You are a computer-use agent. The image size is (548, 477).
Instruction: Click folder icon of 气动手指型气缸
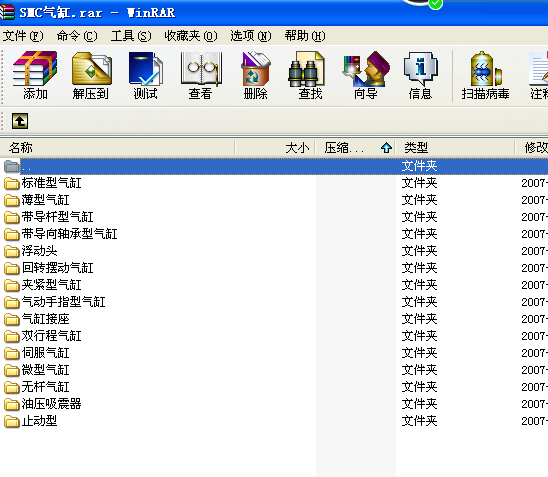(x=12, y=302)
